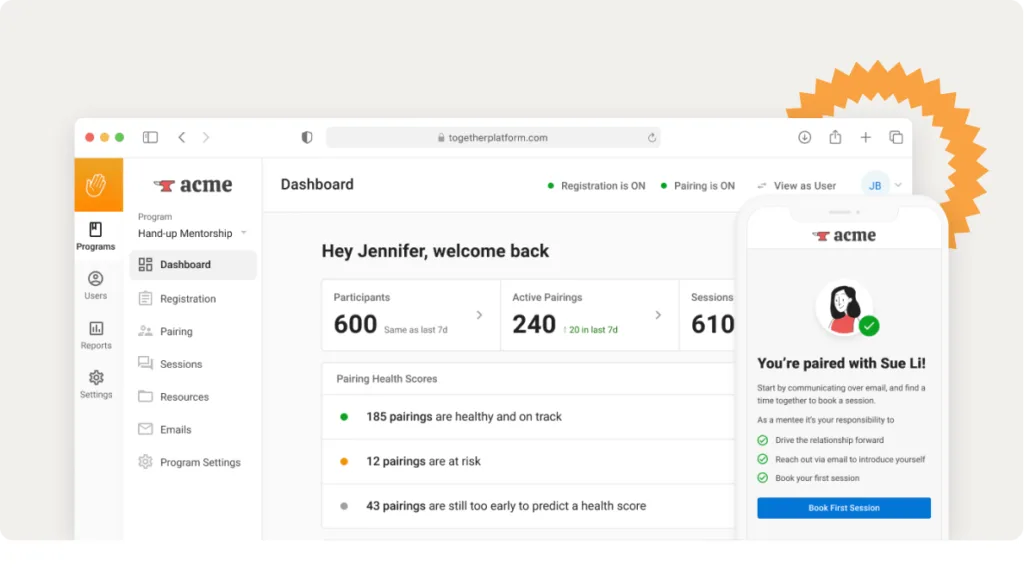Open Resources using its folder icon

pyautogui.click(x=145, y=396)
